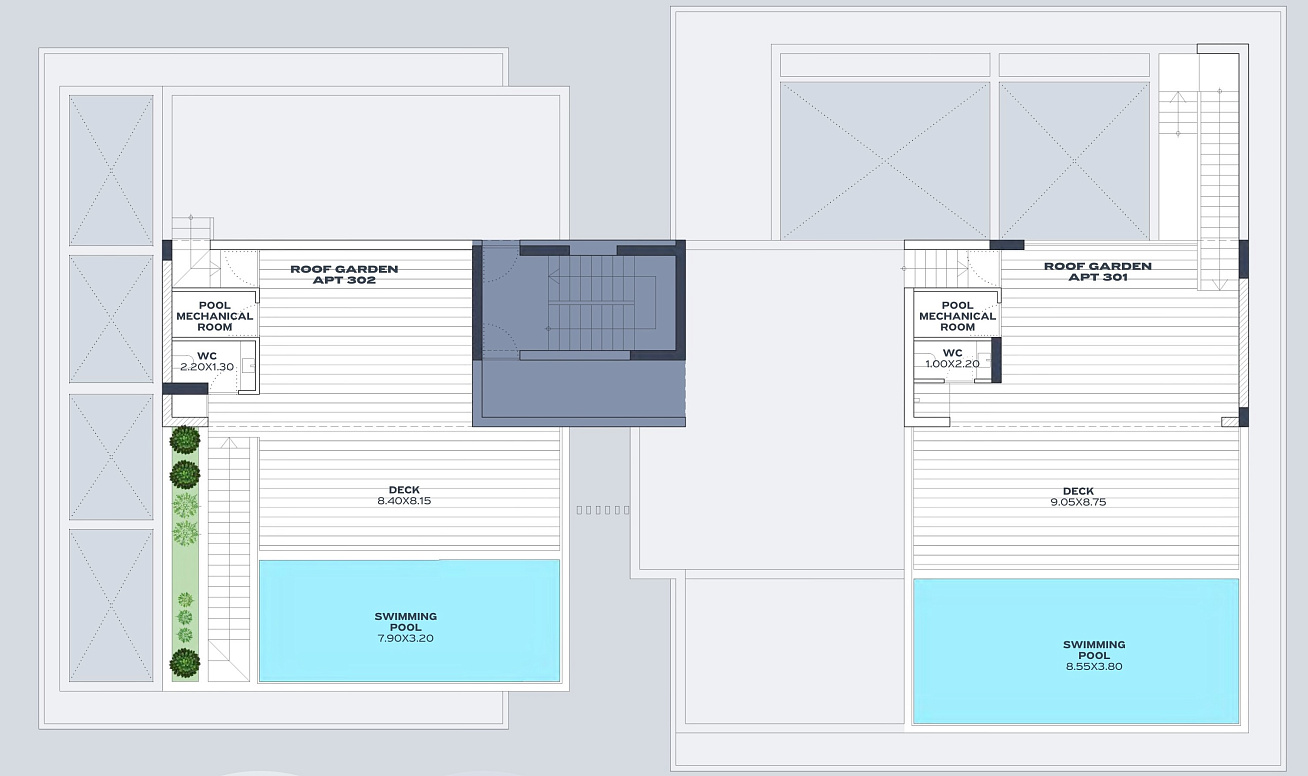1308x776 pixels.
Task: Select the 8.55X3.80 swimming pool
Action: pyautogui.click(x=1075, y=651)
